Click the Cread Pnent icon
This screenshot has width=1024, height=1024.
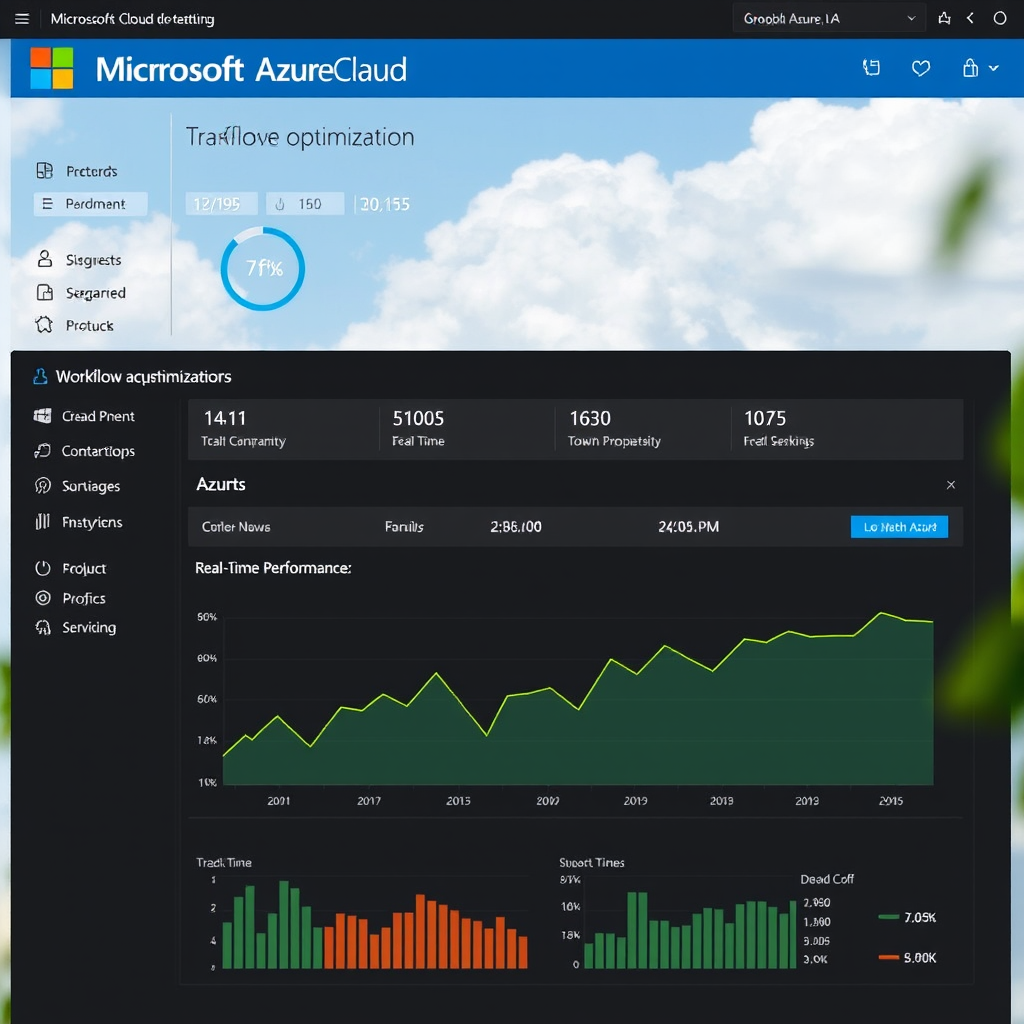(43, 416)
